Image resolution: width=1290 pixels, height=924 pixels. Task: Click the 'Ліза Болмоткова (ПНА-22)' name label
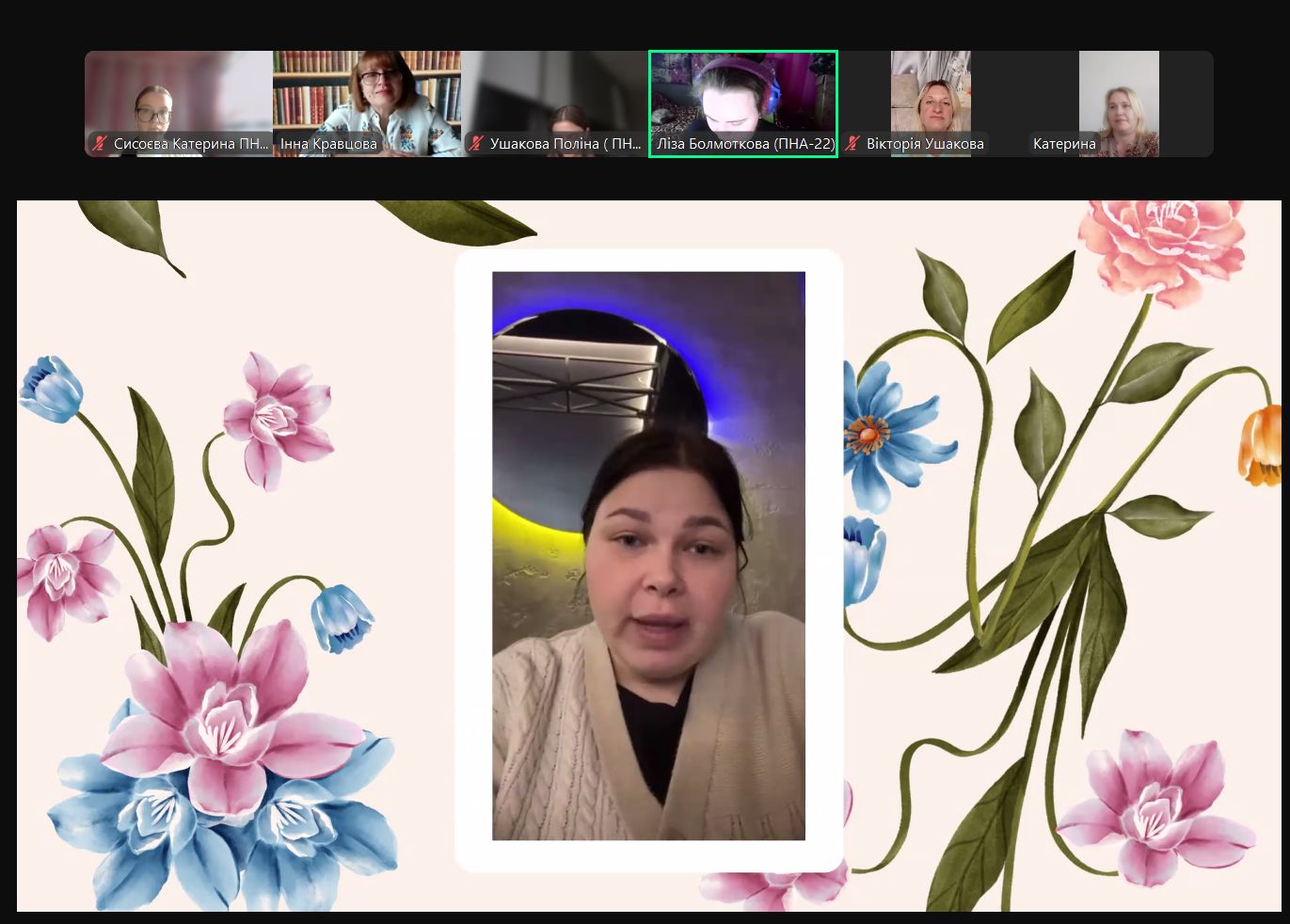[745, 144]
